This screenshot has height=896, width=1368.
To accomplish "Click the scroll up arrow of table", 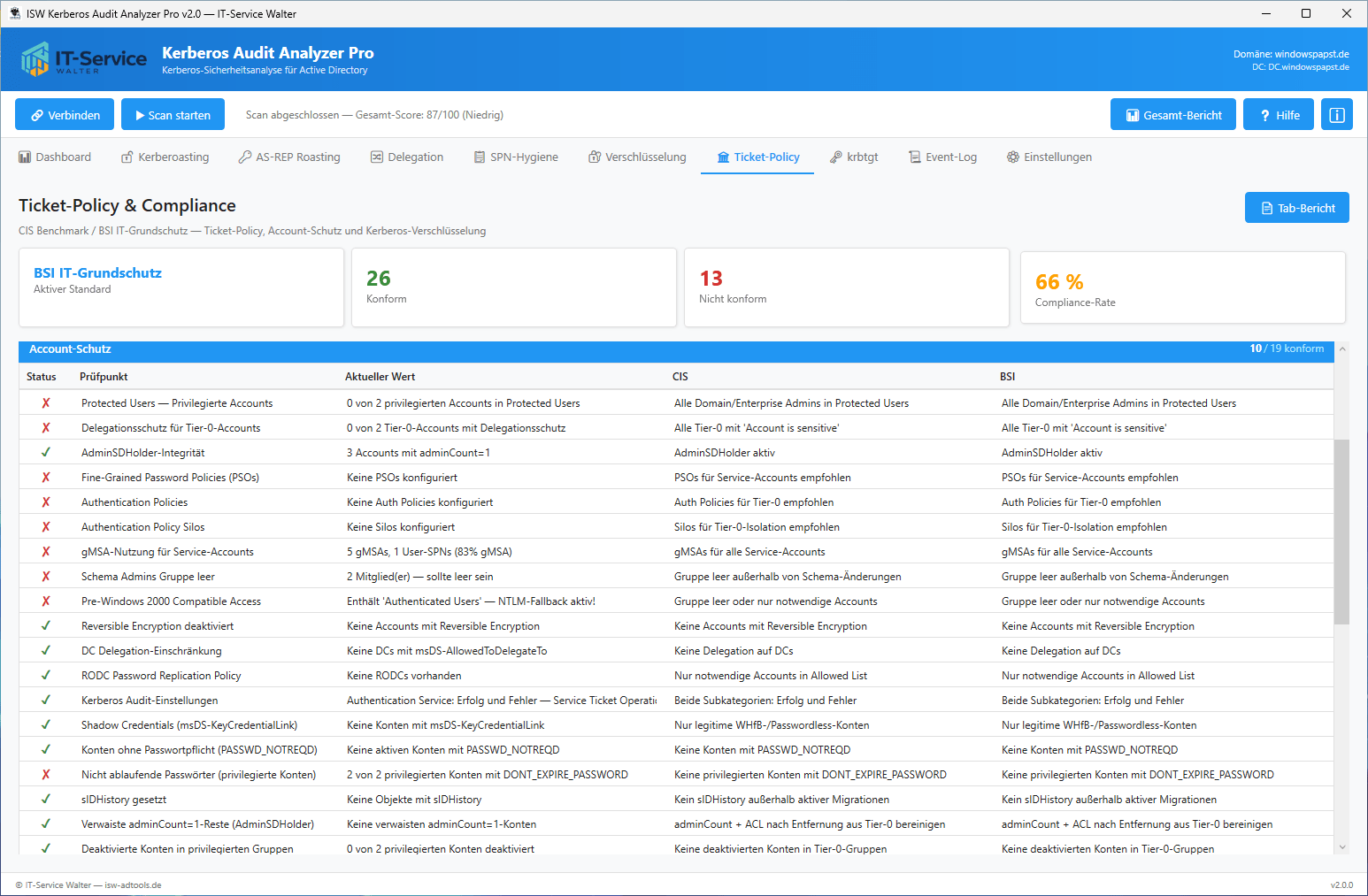I will pyautogui.click(x=1342, y=349).
